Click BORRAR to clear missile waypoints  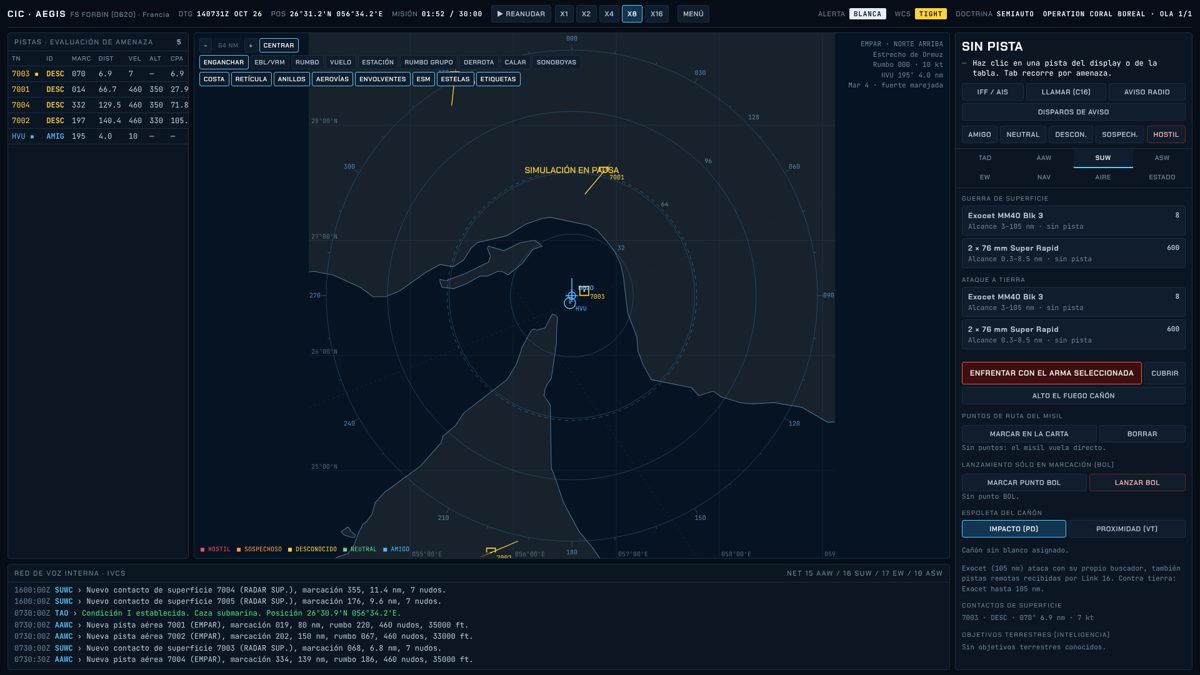tap(1142, 434)
